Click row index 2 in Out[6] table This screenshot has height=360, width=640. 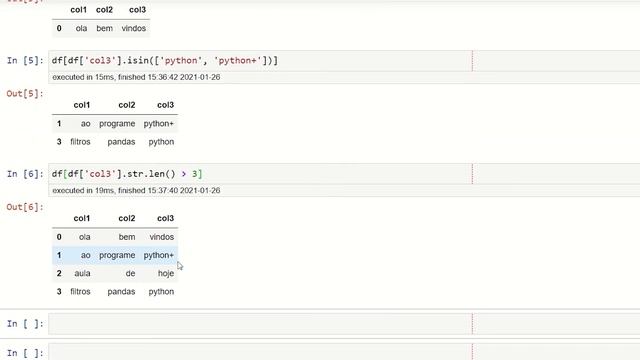[59, 273]
